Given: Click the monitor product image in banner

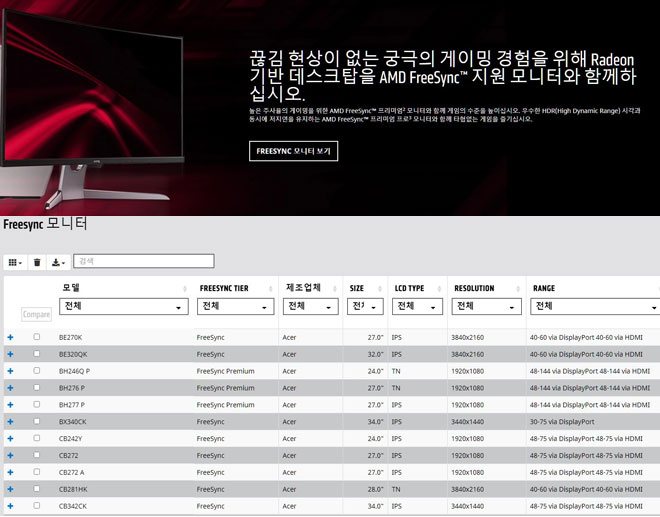Looking at the screenshot, I should click(x=92, y=109).
